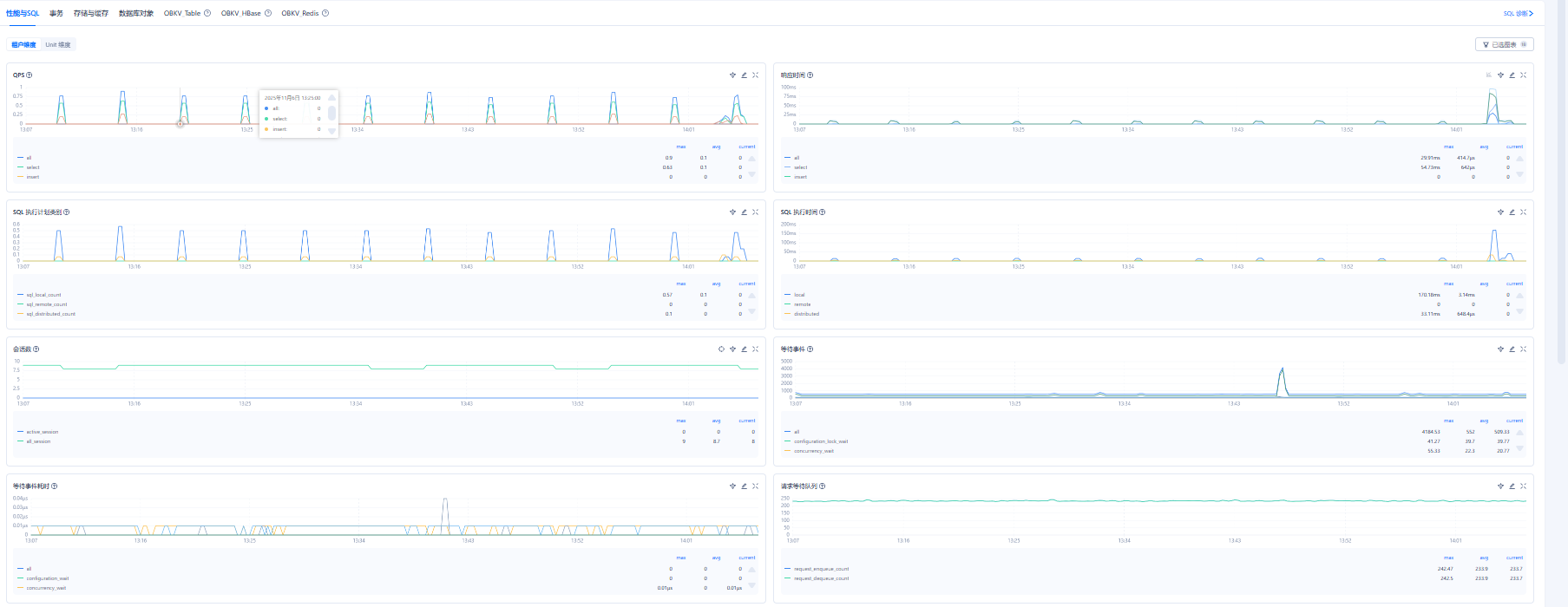The height and width of the screenshot is (607, 1568).
Task: Click edit pencil icon on 等待事件 chart
Action: tap(1512, 349)
